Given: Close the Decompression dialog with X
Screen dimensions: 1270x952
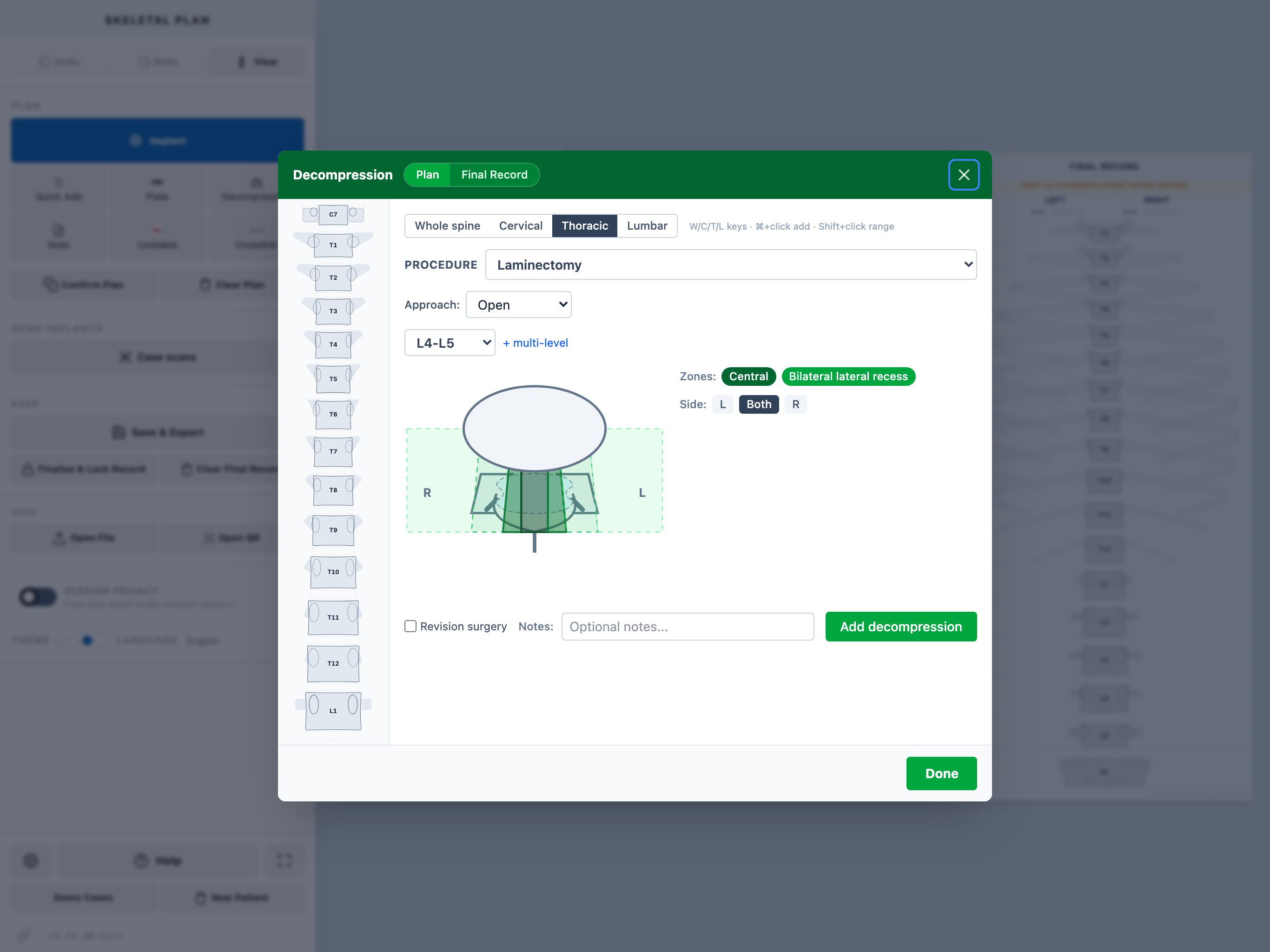Looking at the screenshot, I should click(963, 175).
